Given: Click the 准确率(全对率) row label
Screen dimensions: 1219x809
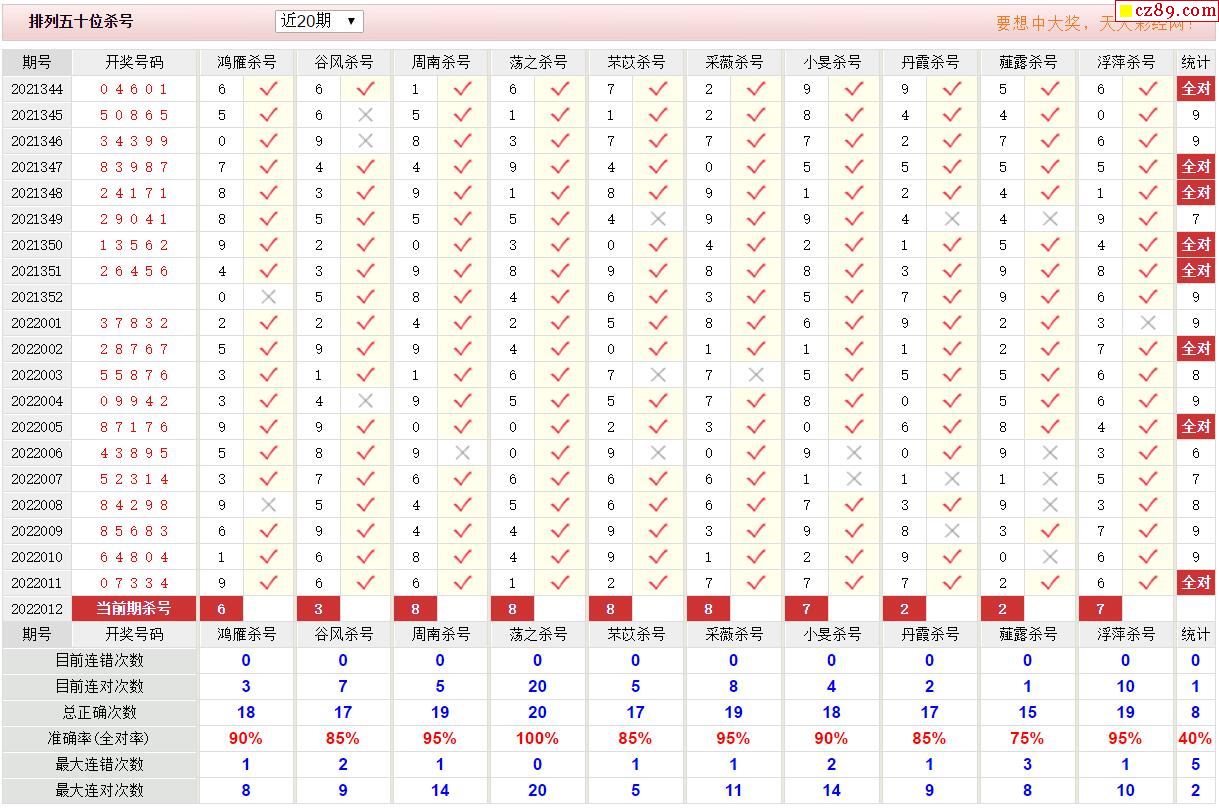Looking at the screenshot, I should tap(100, 738).
